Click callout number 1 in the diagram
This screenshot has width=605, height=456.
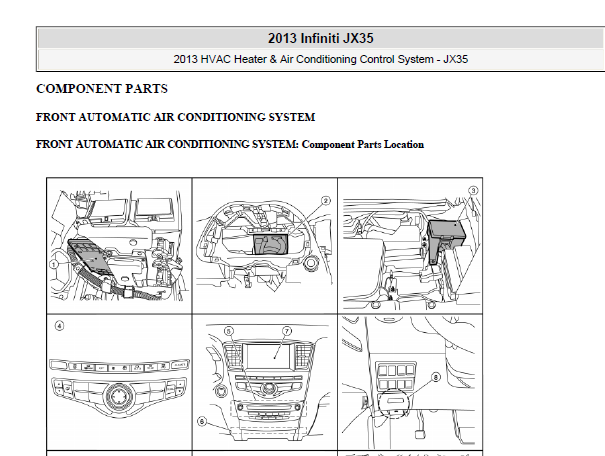(54, 265)
